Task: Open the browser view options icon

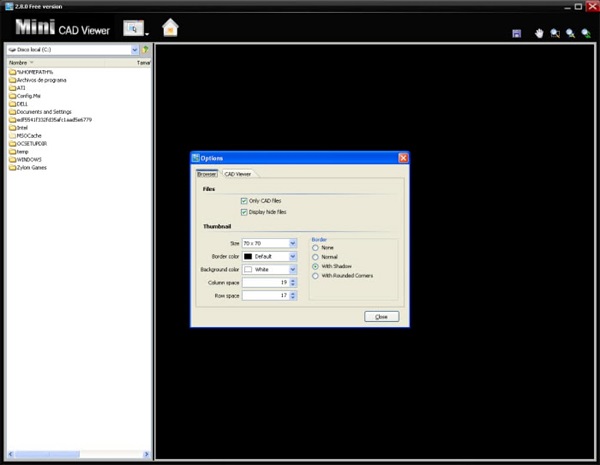Action: (x=134, y=28)
